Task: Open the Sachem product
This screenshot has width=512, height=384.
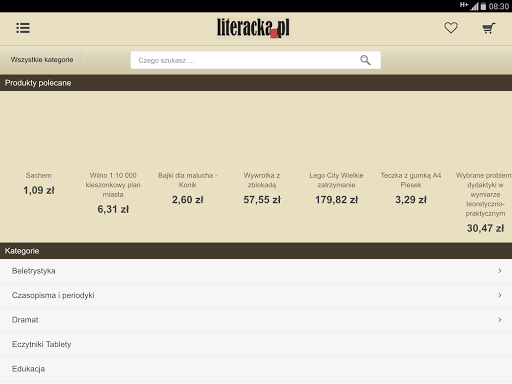Action: (x=39, y=183)
